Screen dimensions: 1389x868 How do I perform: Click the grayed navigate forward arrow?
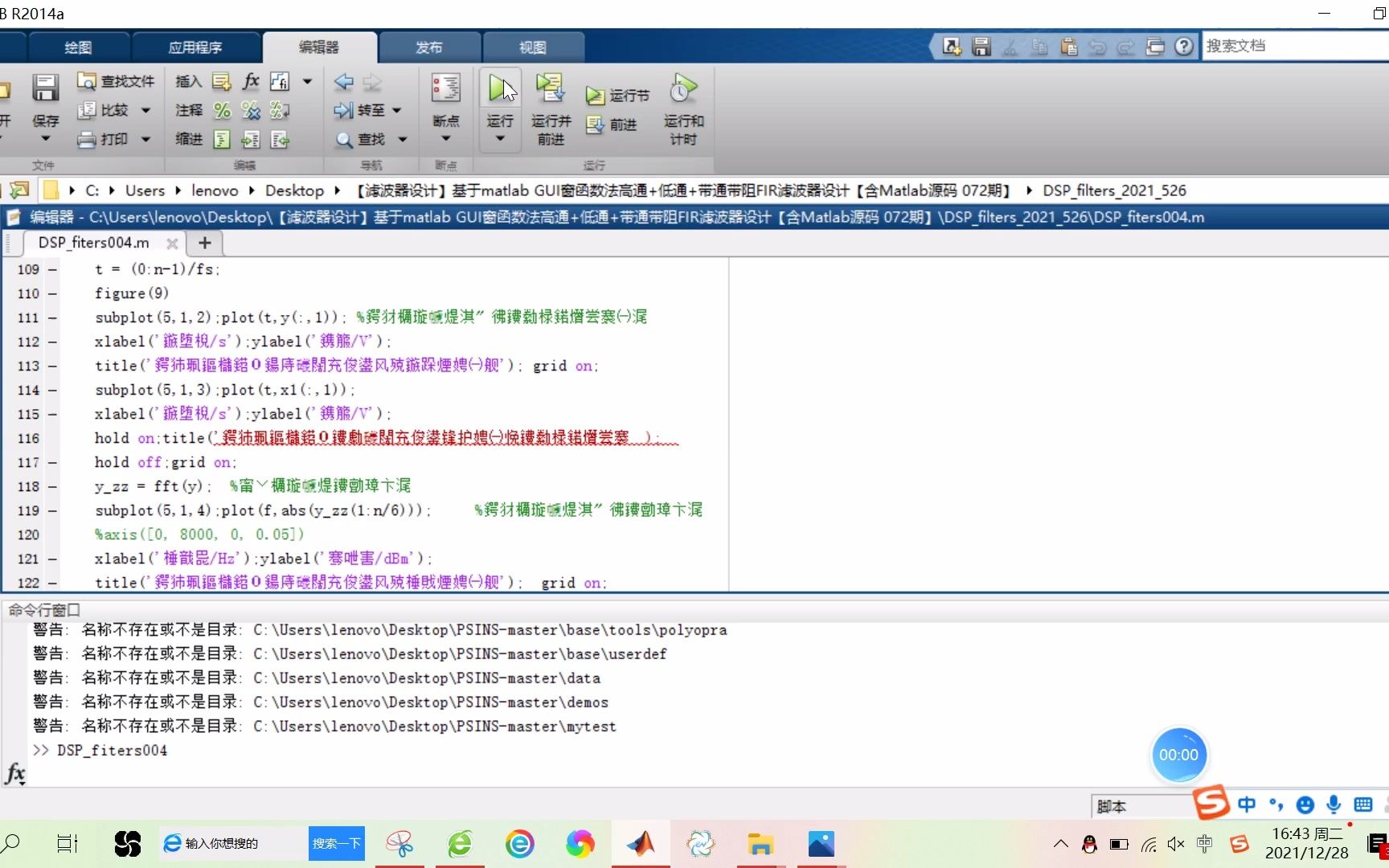point(372,81)
